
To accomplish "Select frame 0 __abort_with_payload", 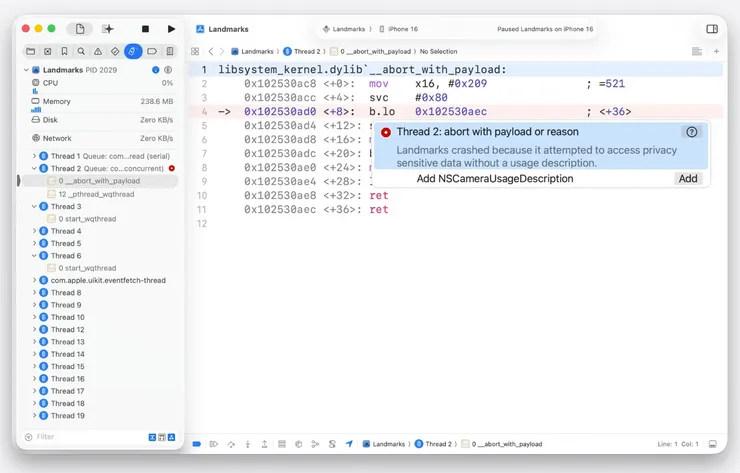I will [101, 181].
